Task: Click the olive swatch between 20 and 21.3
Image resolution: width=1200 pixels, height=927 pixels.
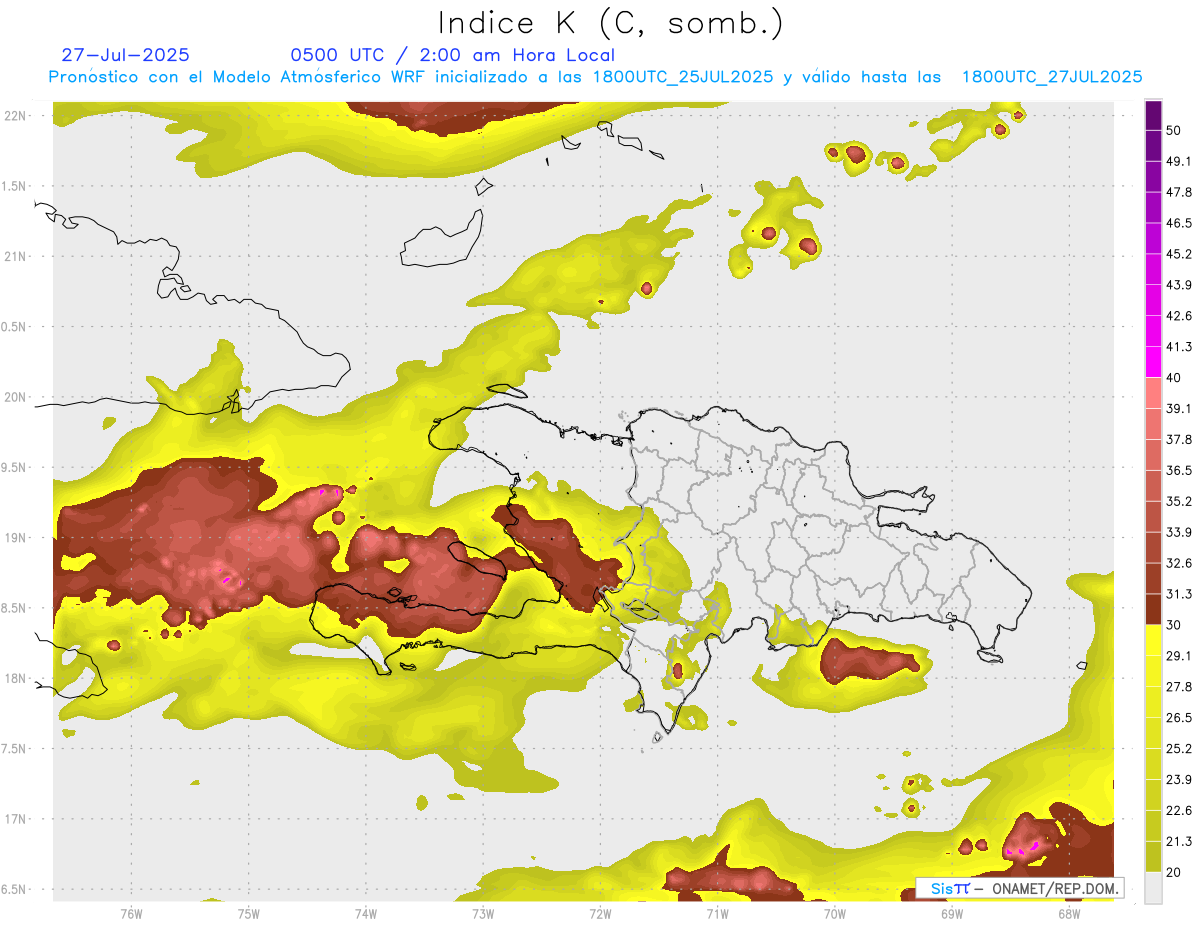Action: pyautogui.click(x=1153, y=857)
